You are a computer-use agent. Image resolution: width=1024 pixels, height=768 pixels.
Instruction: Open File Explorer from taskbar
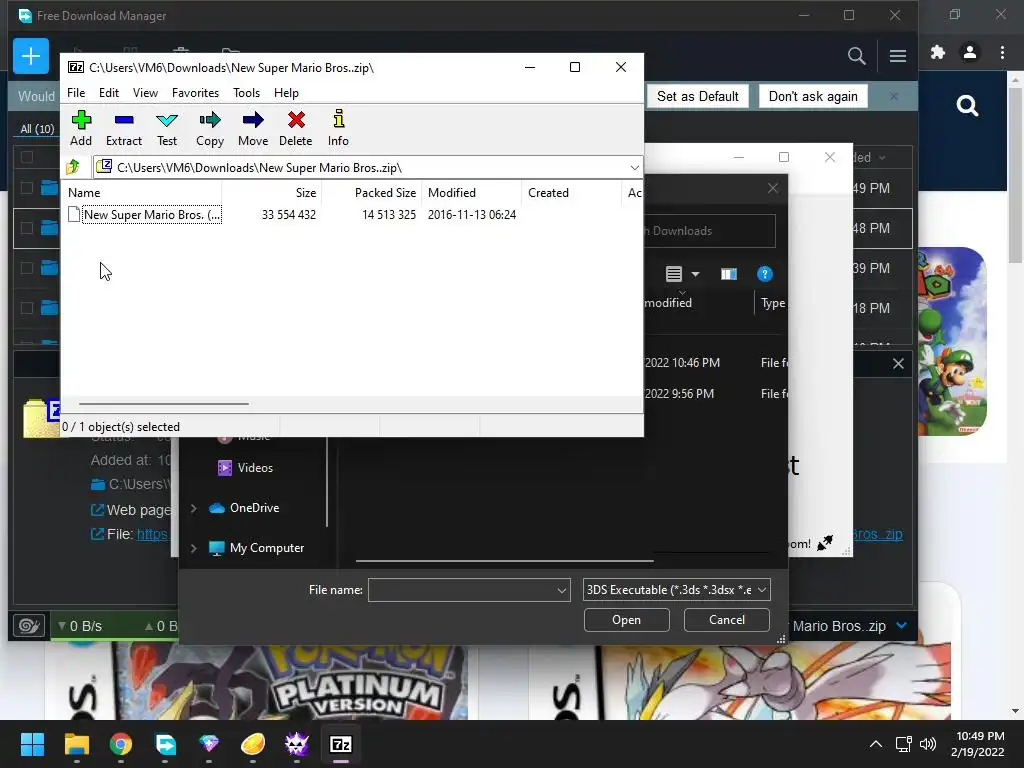point(76,744)
